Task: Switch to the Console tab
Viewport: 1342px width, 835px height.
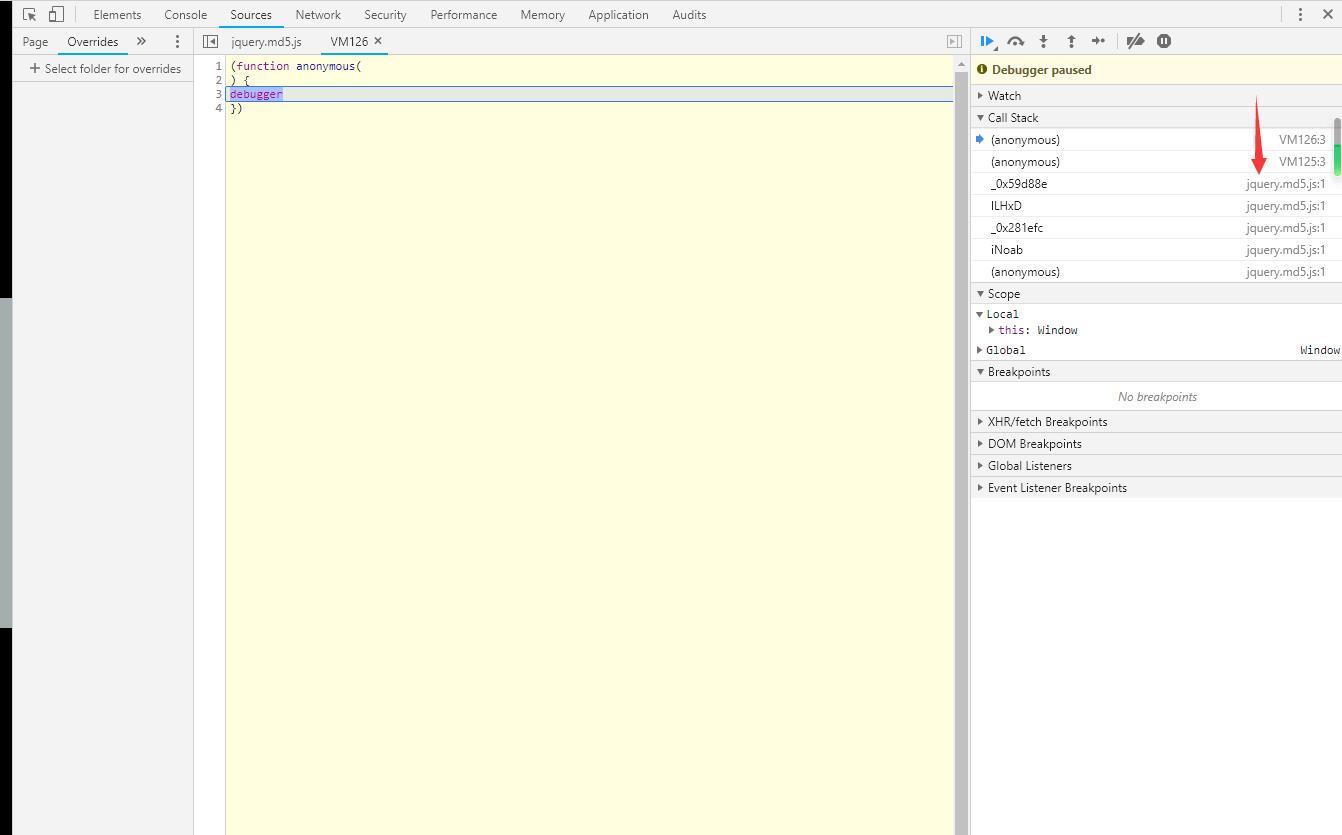Action: point(186,15)
